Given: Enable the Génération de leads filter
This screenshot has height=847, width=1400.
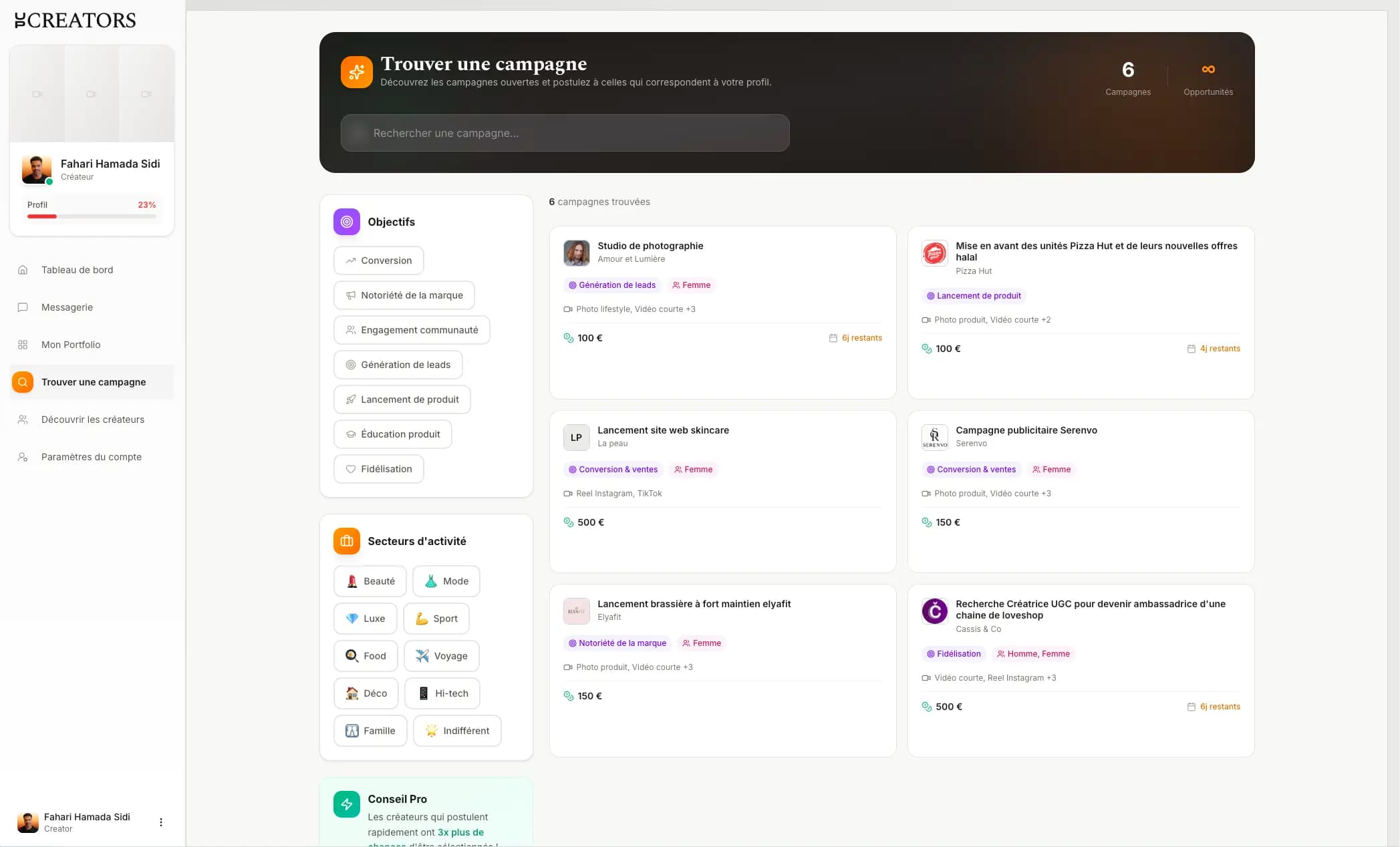Looking at the screenshot, I should coord(398,365).
